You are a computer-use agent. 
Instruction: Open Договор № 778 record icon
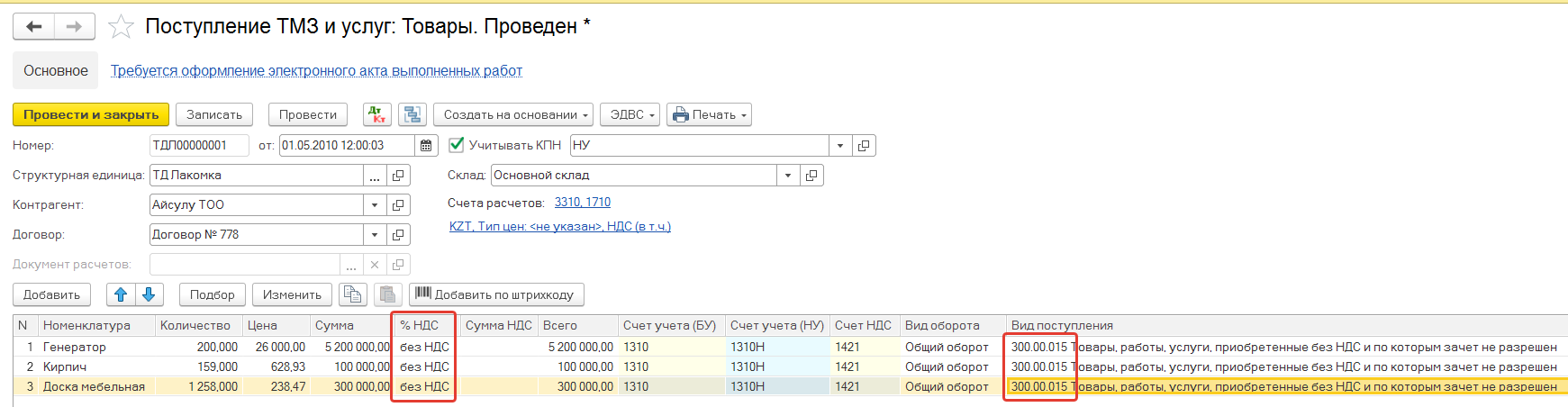[398, 234]
